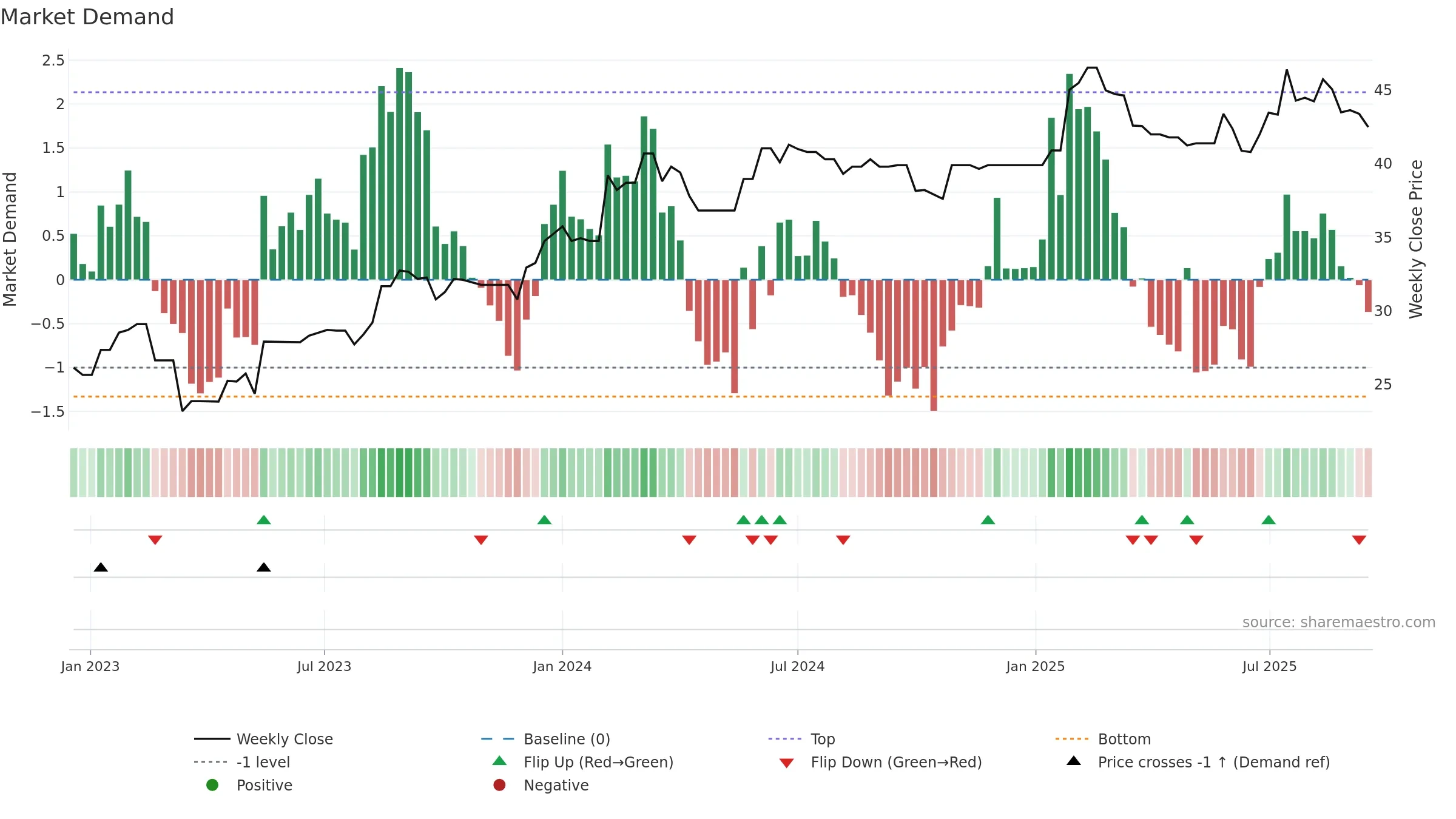Click the last red flip-down triangle at chart's right end
This screenshot has width=1456, height=819.
(x=1359, y=540)
